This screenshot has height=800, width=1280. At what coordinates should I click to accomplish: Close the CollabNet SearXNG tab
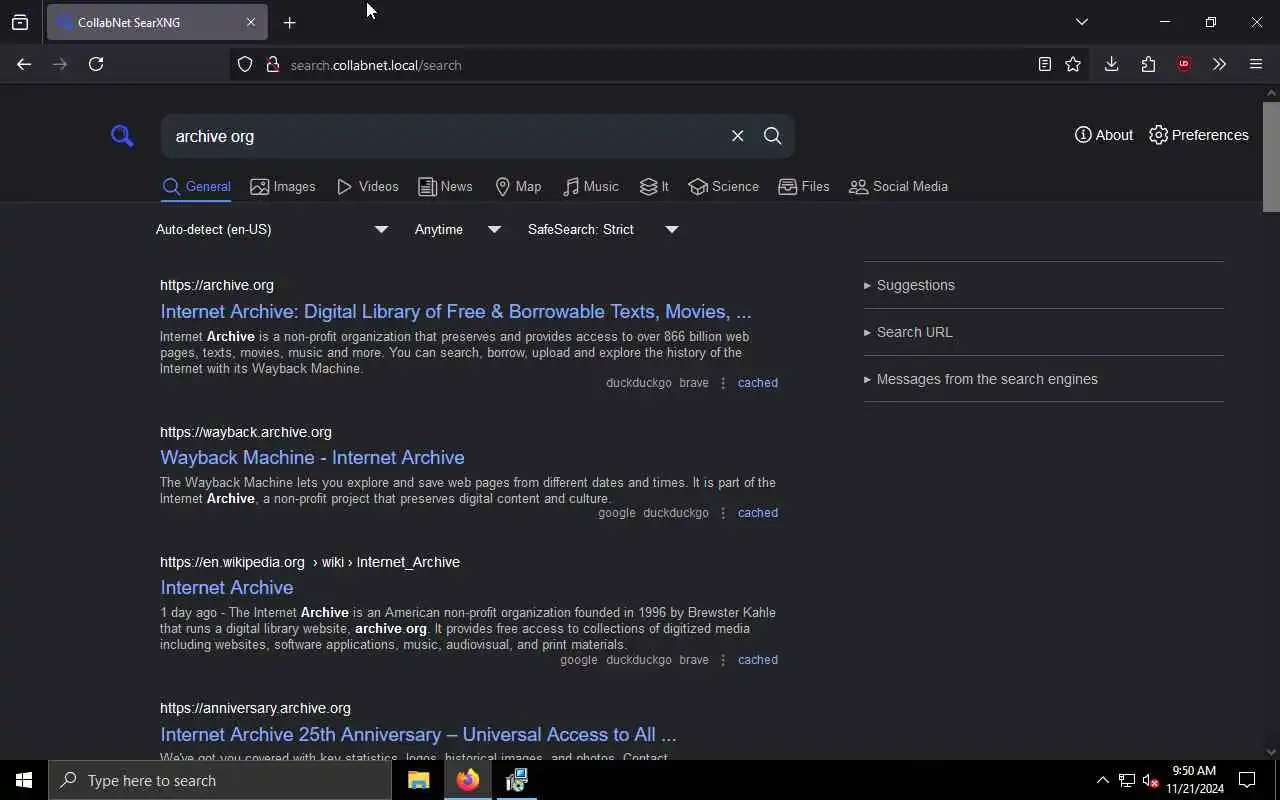pyautogui.click(x=251, y=22)
